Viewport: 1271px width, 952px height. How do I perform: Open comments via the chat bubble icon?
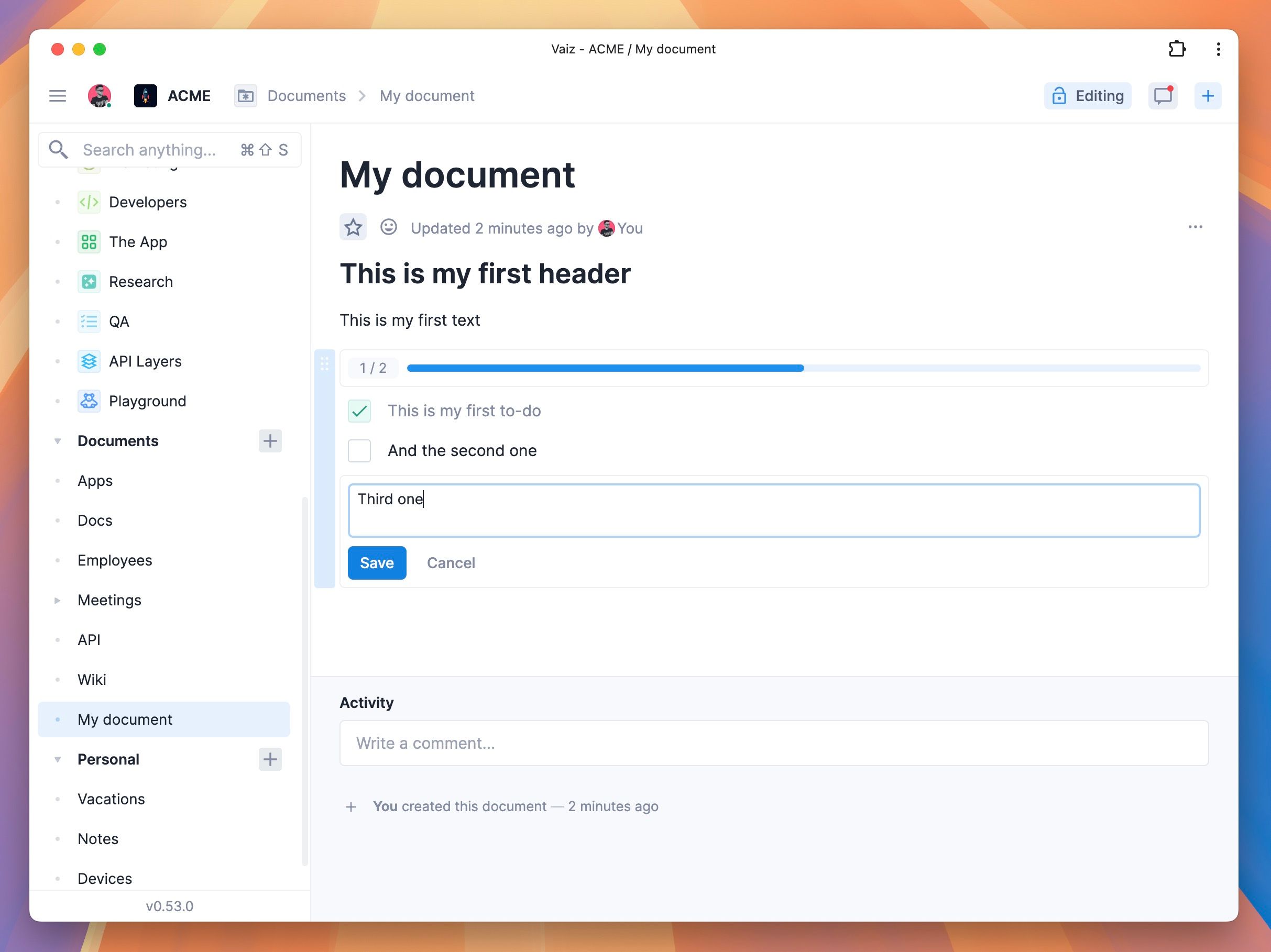[1163, 95]
